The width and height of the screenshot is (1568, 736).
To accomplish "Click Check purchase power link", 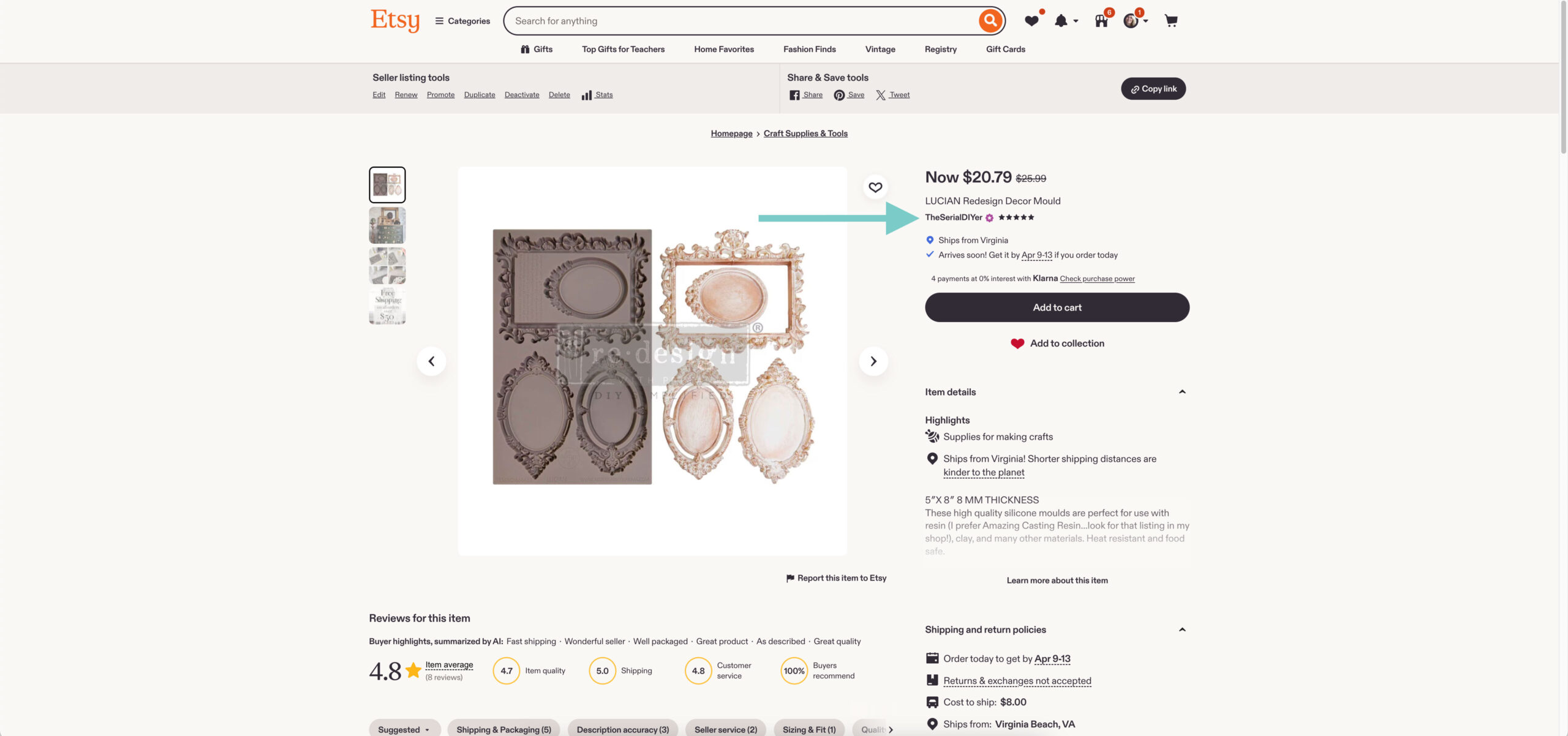I will point(1097,279).
